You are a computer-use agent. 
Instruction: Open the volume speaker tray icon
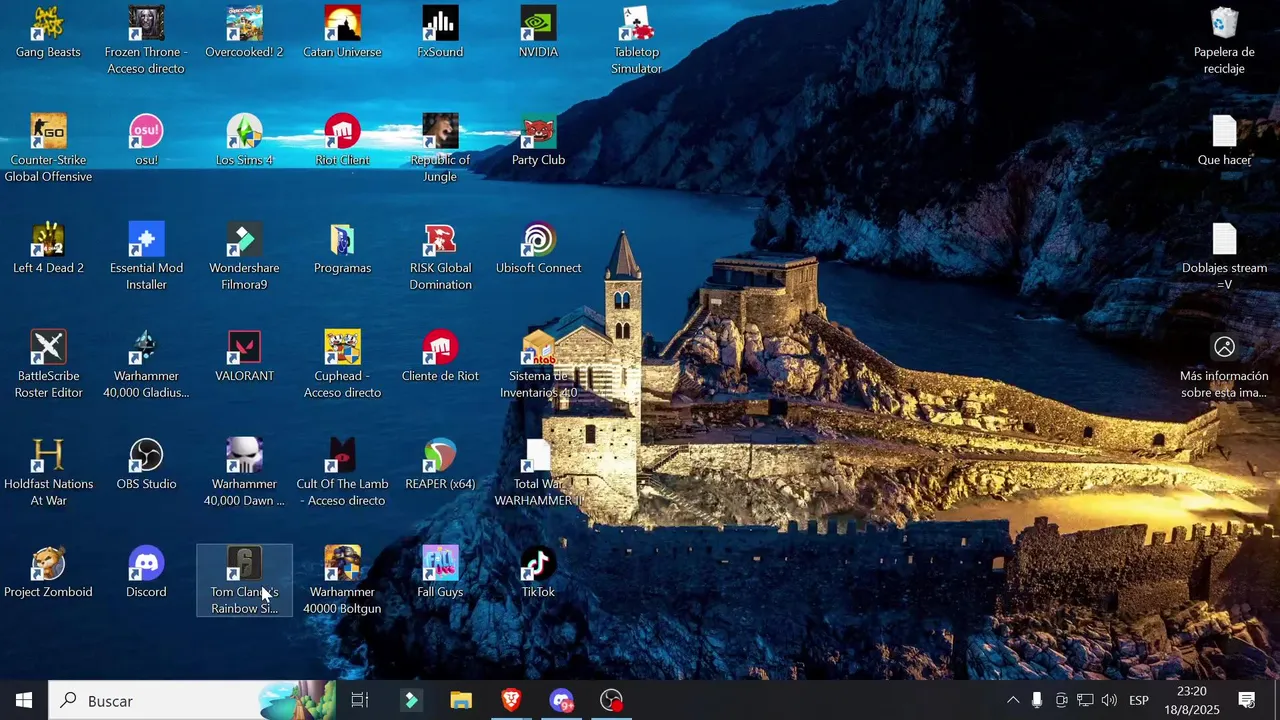click(1109, 700)
